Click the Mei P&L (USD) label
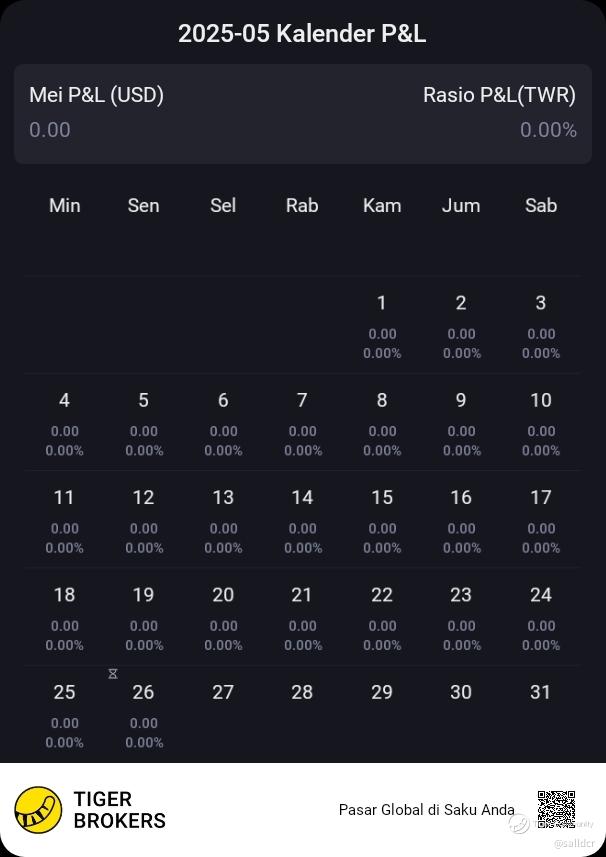 96,95
